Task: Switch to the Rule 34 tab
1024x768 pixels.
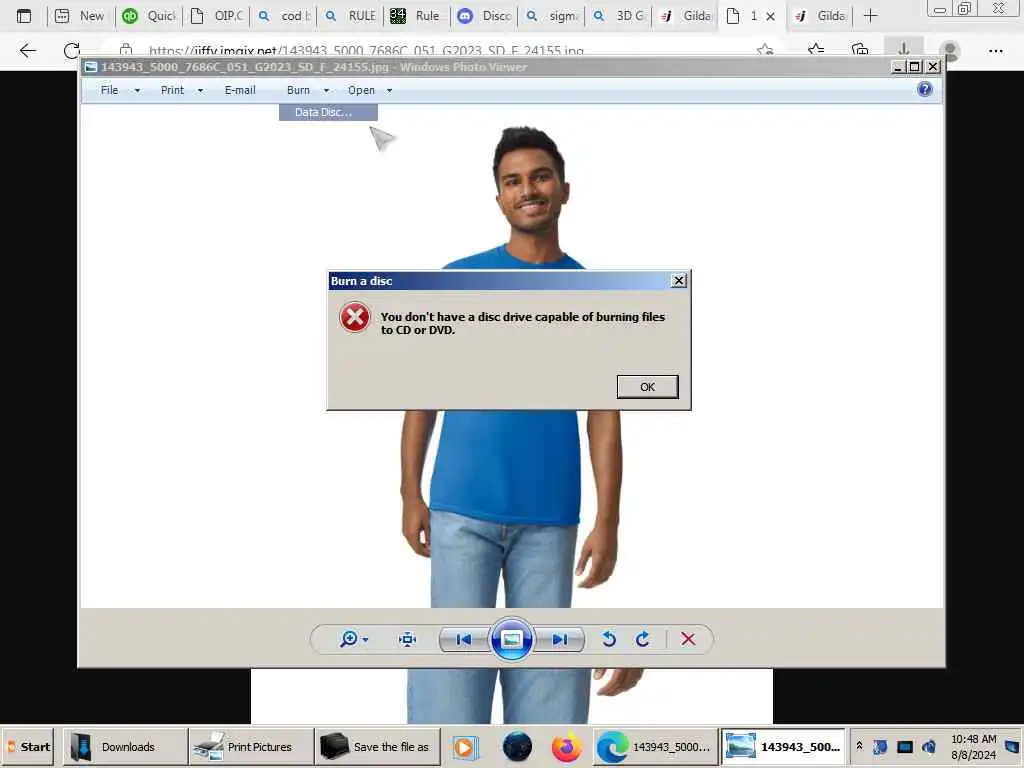Action: (417, 16)
